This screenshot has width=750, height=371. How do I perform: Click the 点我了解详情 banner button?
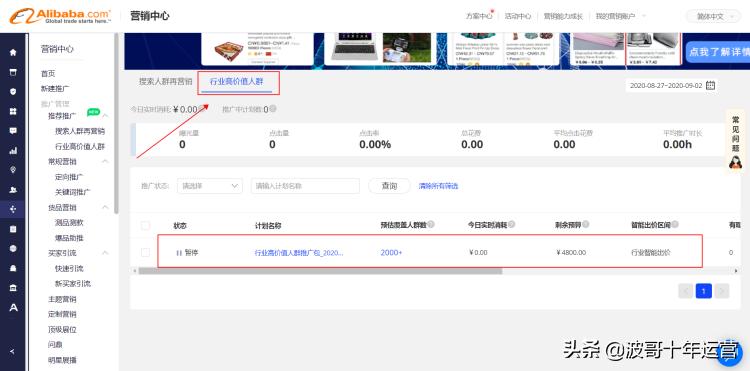click(x=717, y=52)
